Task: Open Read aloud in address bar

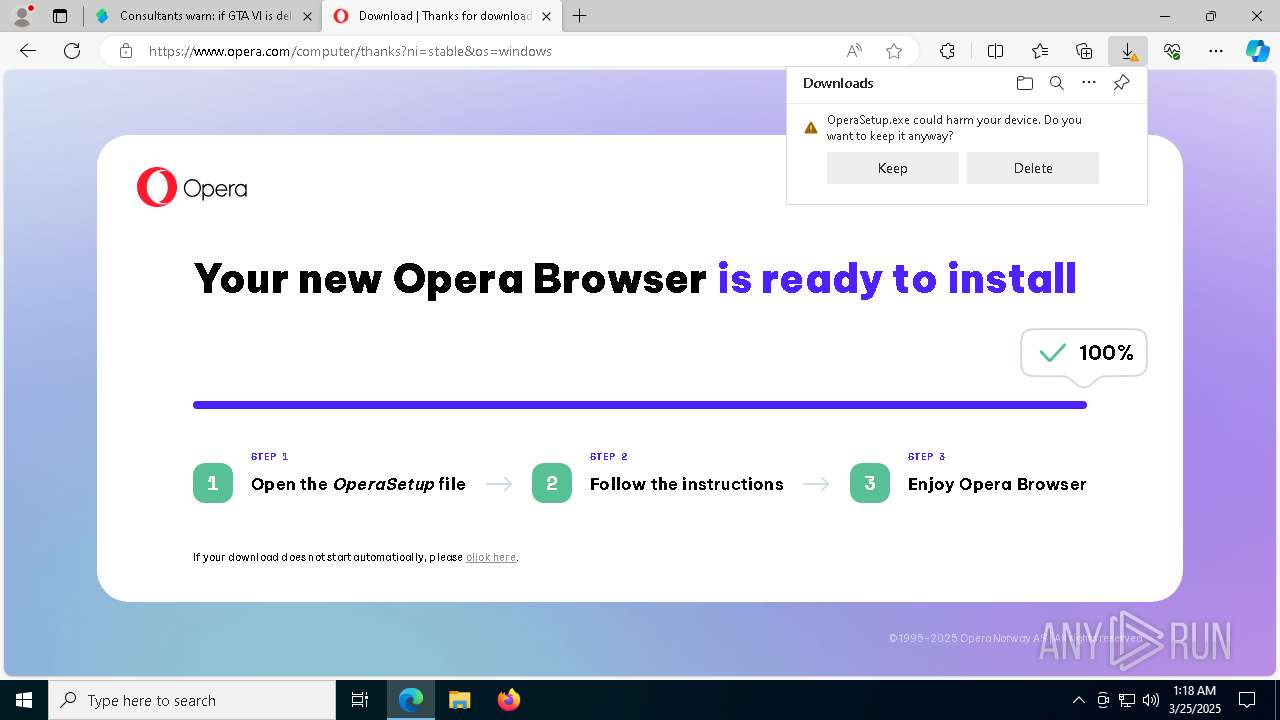Action: [x=854, y=51]
